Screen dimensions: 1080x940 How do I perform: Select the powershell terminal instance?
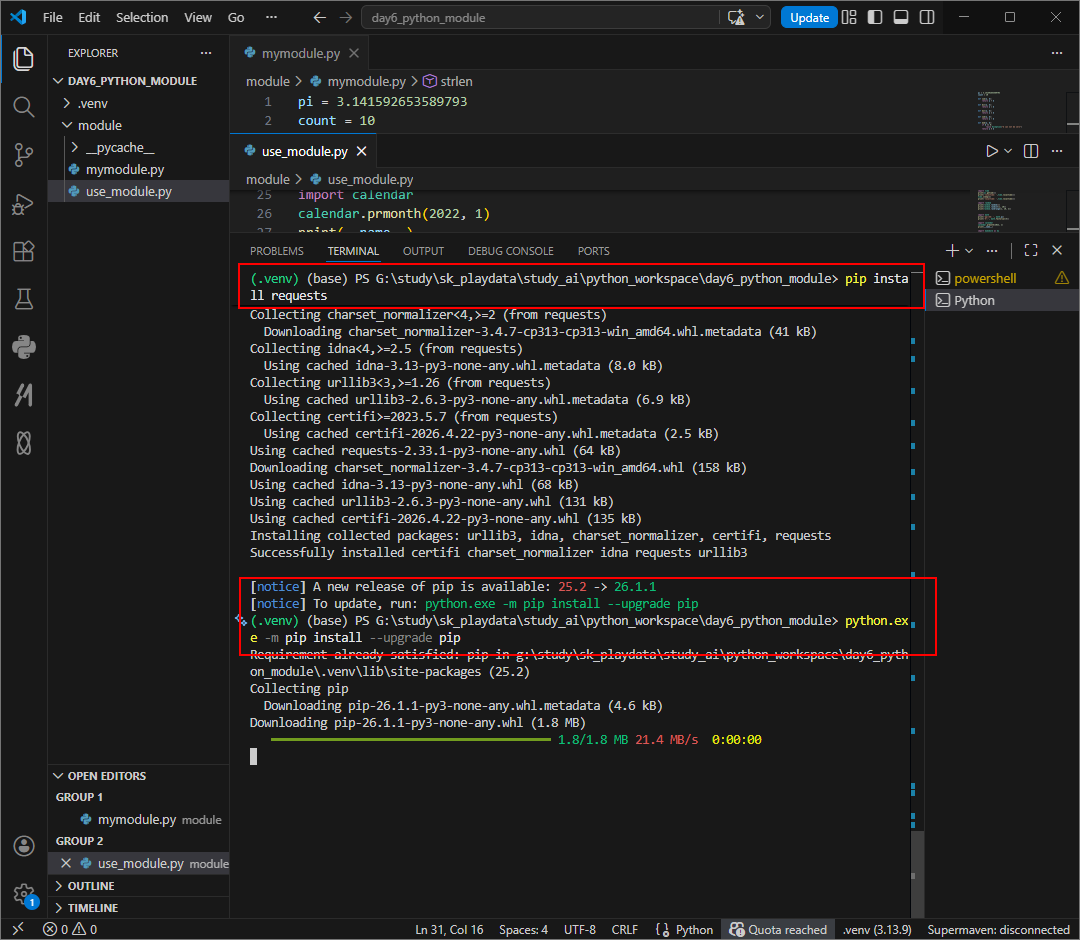coord(1002,278)
